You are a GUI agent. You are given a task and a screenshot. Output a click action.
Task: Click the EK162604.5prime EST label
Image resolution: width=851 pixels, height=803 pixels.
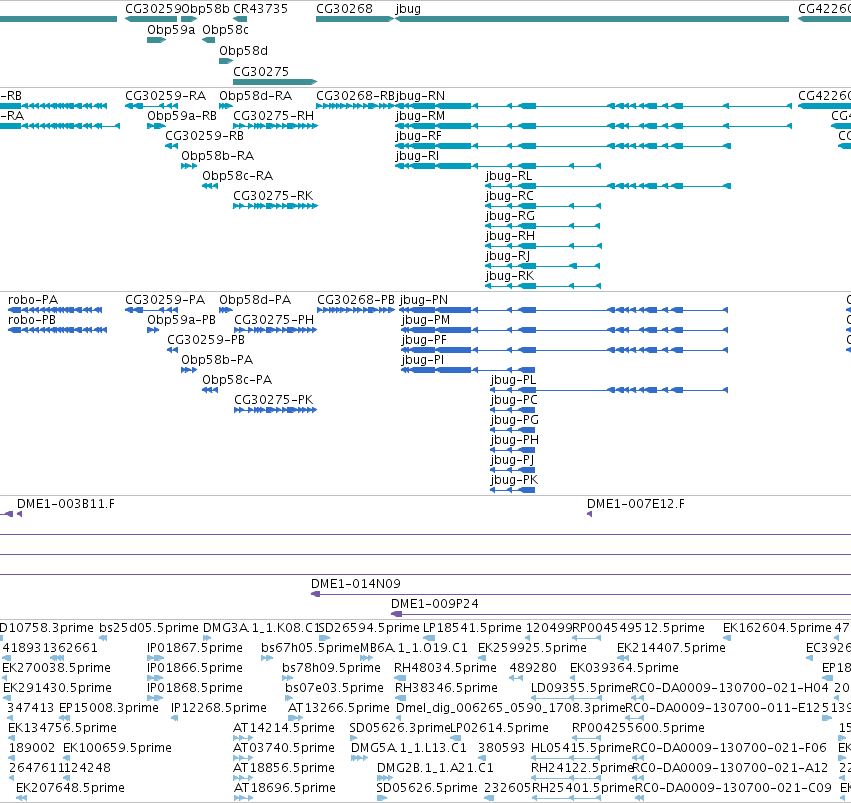777,628
